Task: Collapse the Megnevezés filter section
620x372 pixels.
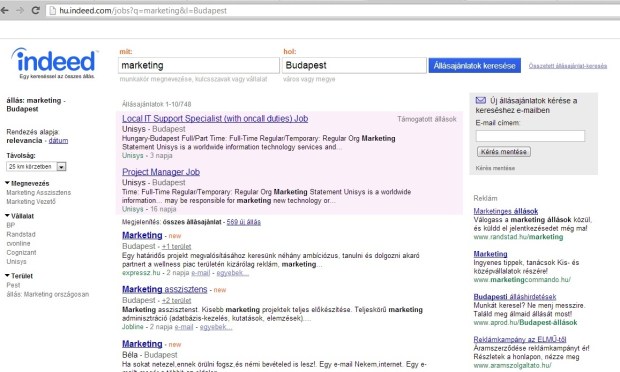Action: 27,183
